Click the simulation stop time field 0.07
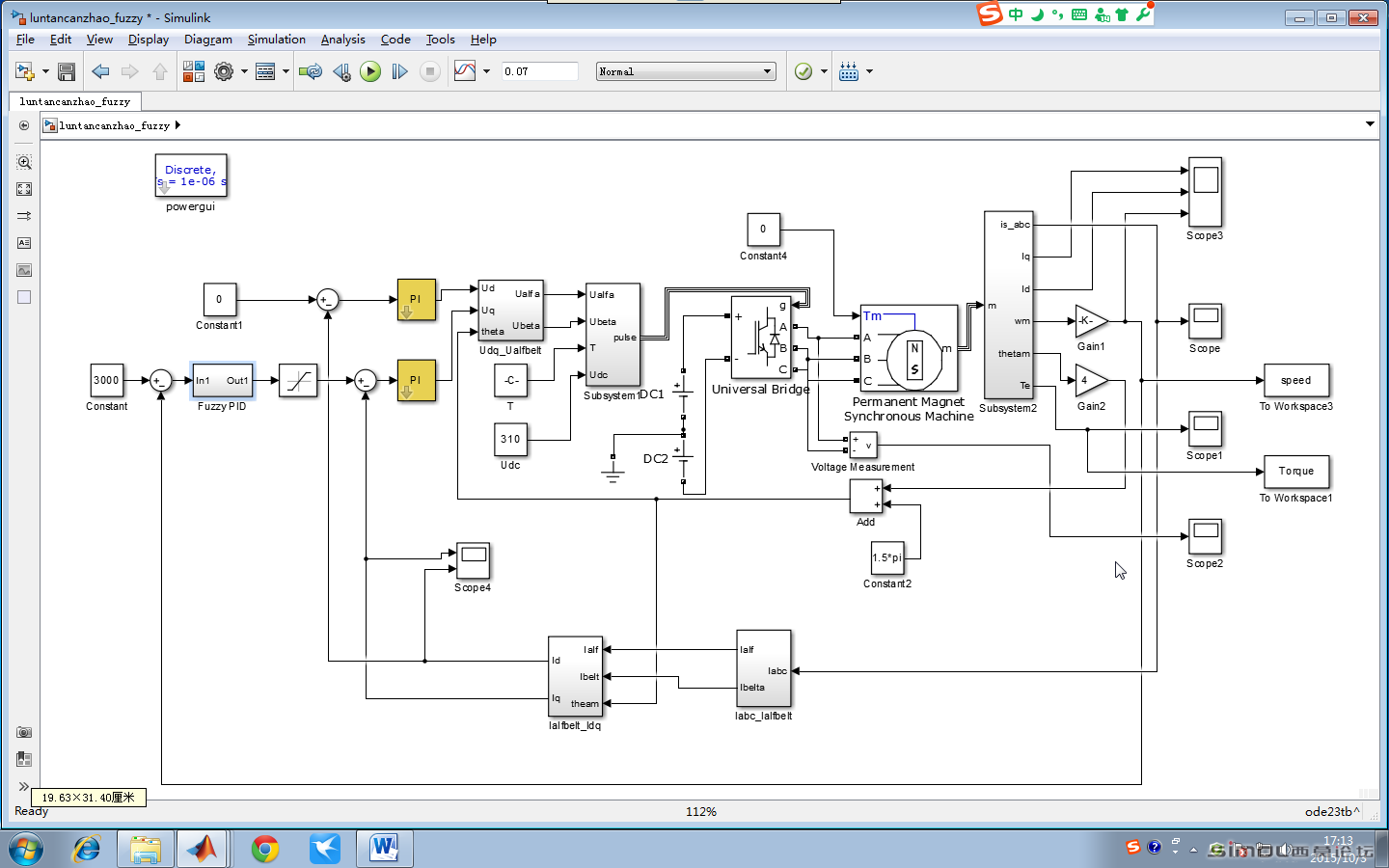 pyautogui.click(x=540, y=71)
